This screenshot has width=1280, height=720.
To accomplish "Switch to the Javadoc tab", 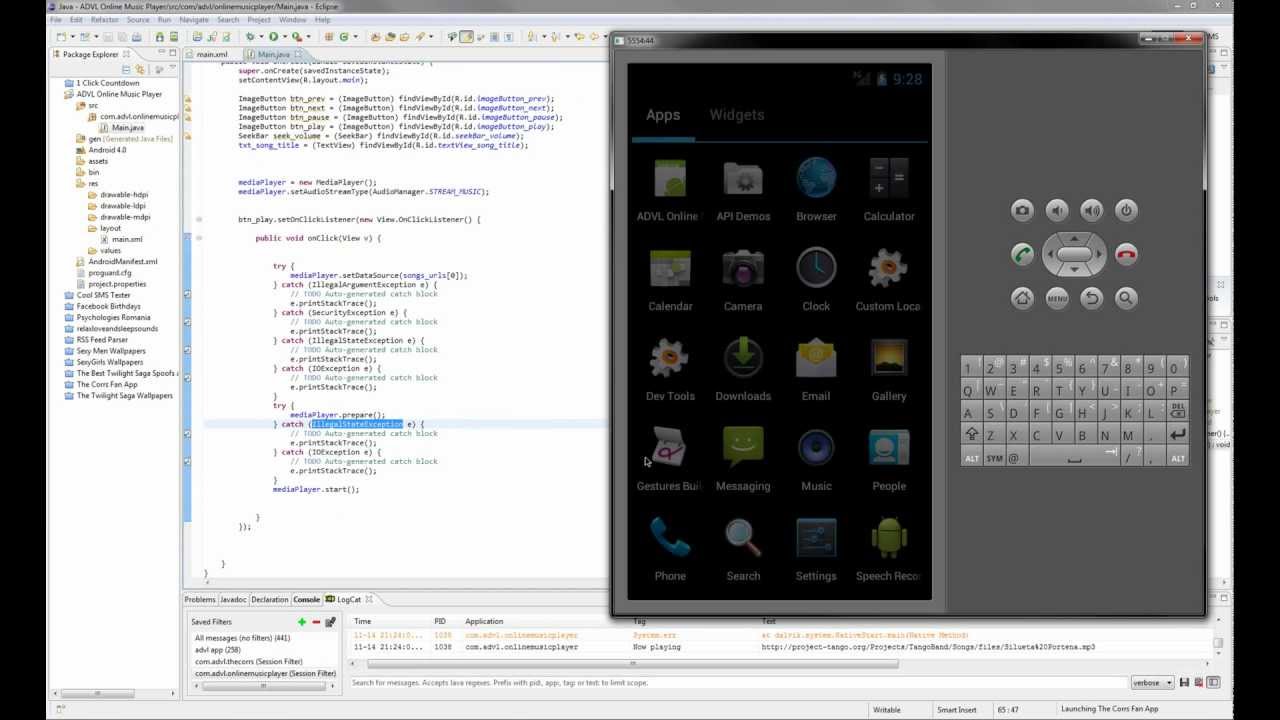I will pos(233,600).
